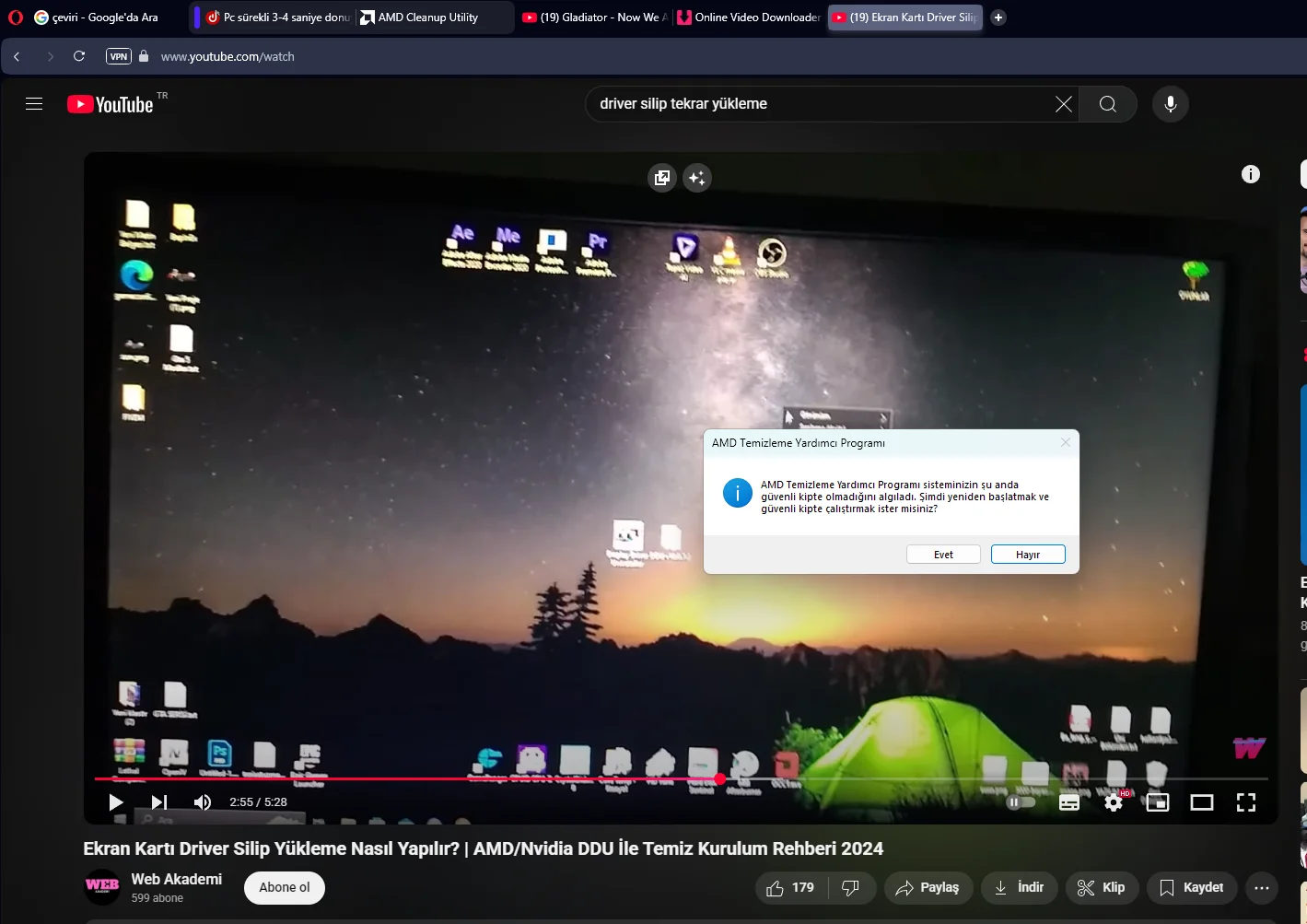Image resolution: width=1307 pixels, height=924 pixels.
Task: Open more actions three-dot menu
Action: 1262,888
